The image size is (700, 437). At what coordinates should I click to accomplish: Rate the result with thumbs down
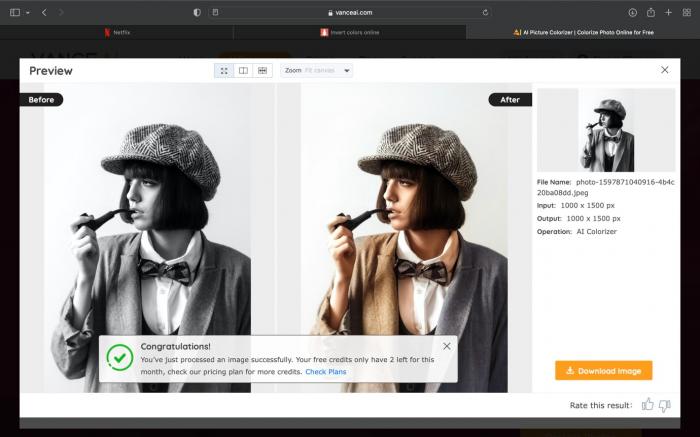coord(665,405)
